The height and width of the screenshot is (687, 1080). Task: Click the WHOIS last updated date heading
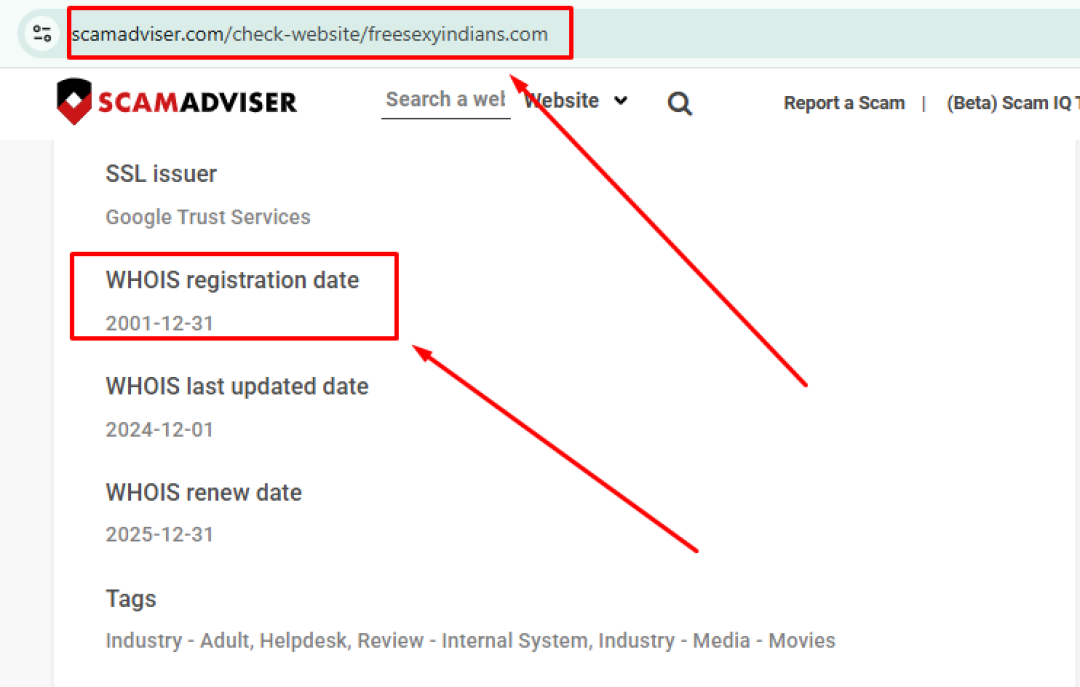(237, 386)
